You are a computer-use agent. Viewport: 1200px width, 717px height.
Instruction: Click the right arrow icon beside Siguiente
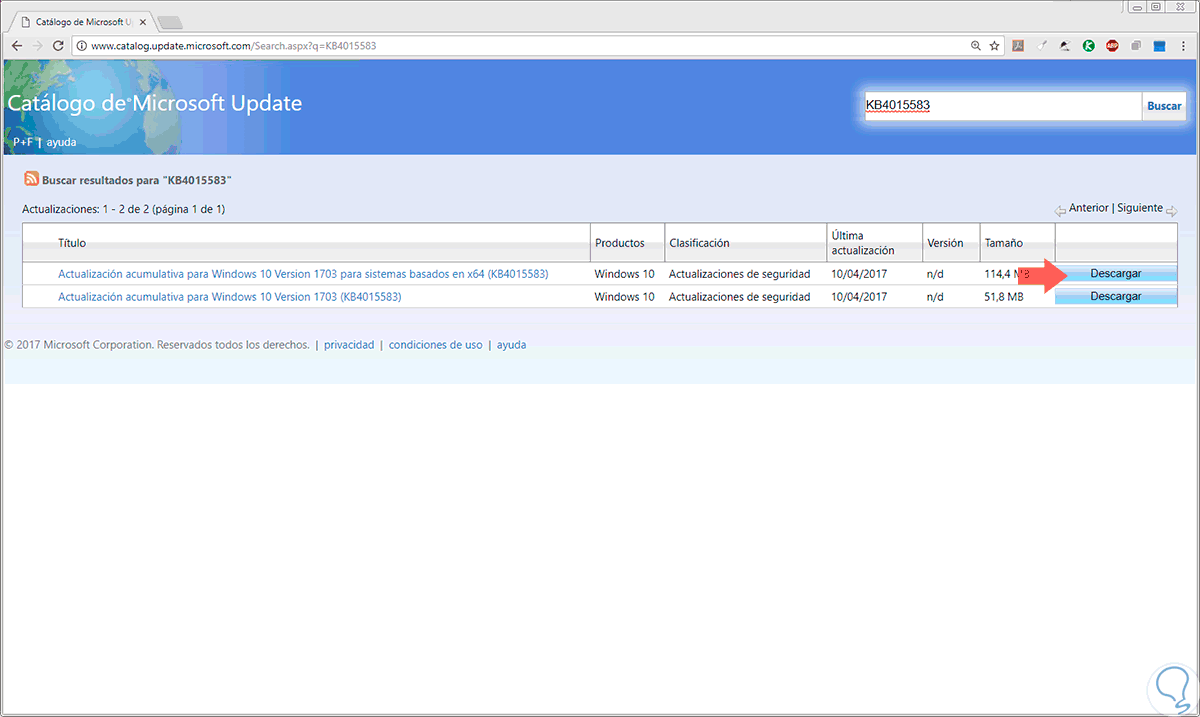tap(1171, 211)
